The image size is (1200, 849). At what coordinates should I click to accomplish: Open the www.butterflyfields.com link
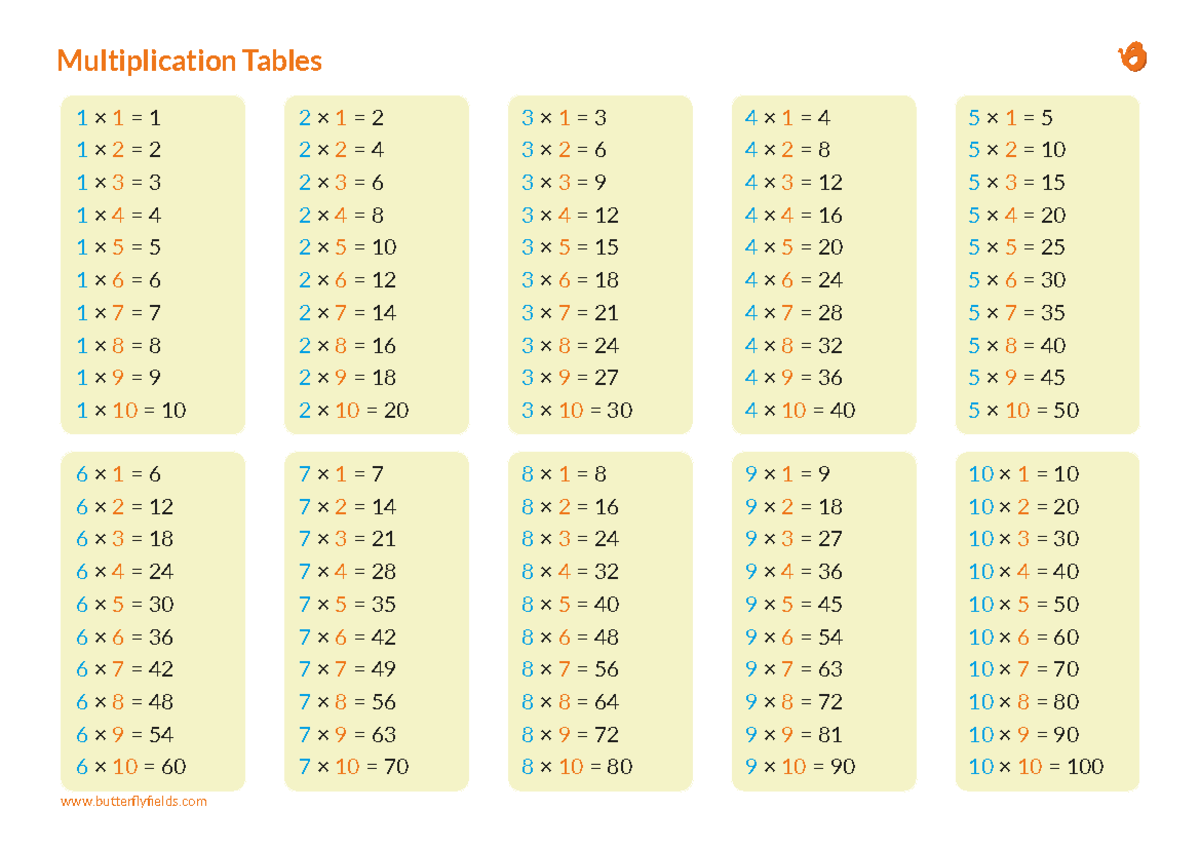click(x=133, y=801)
